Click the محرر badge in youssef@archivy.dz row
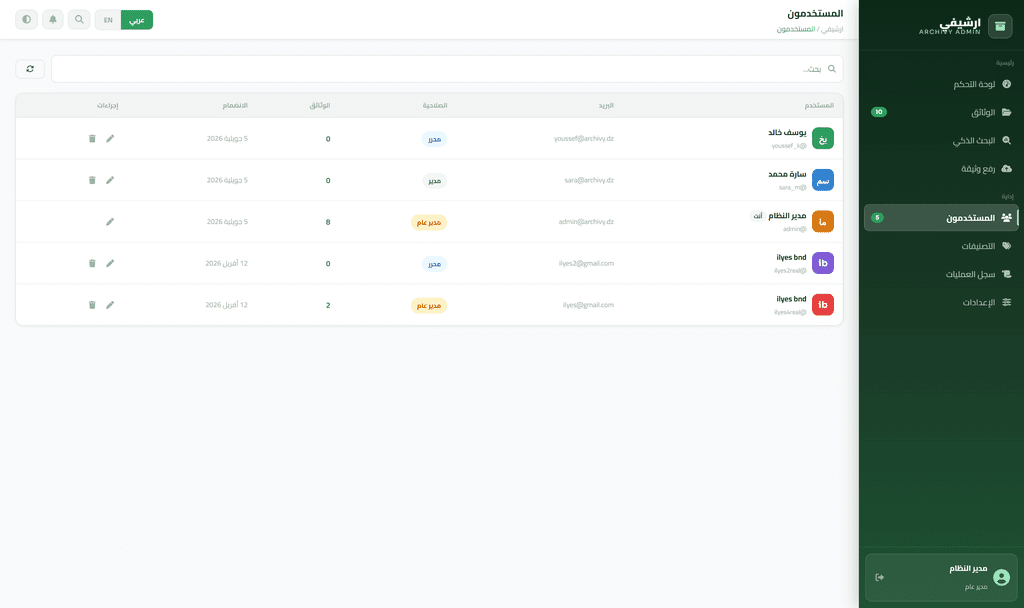This screenshot has height=608, width=1024. pos(434,139)
